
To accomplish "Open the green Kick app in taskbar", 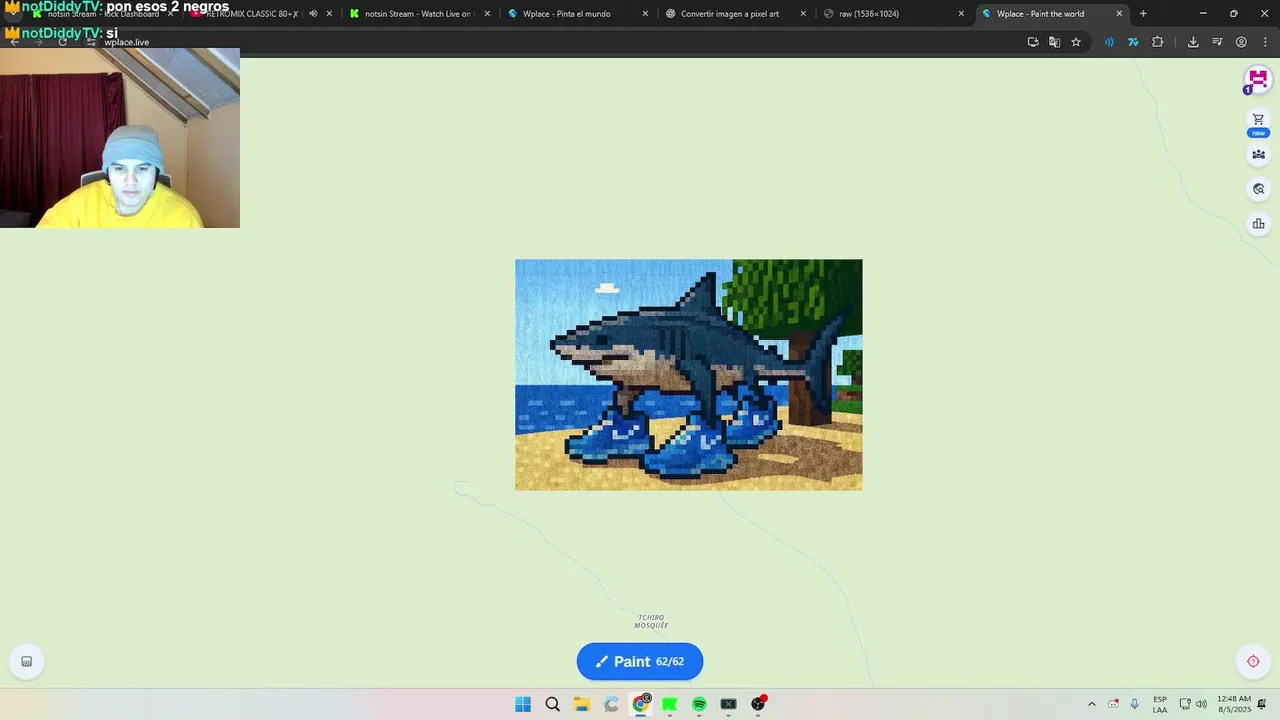I will click(670, 704).
